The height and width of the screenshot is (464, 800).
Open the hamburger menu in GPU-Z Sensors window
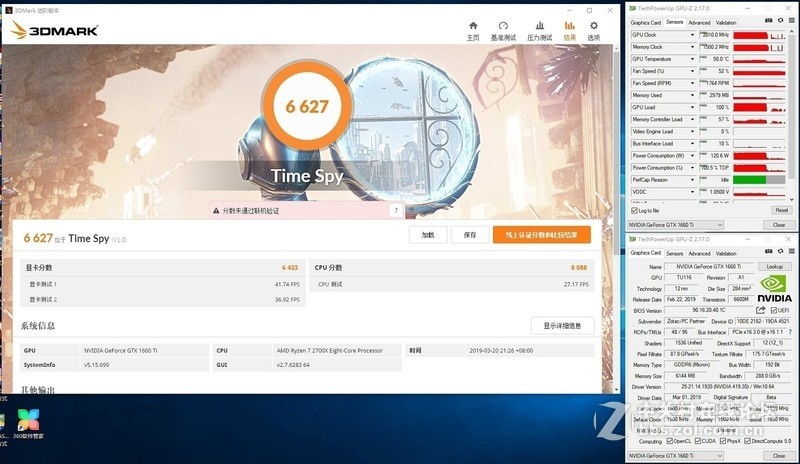[x=791, y=20]
